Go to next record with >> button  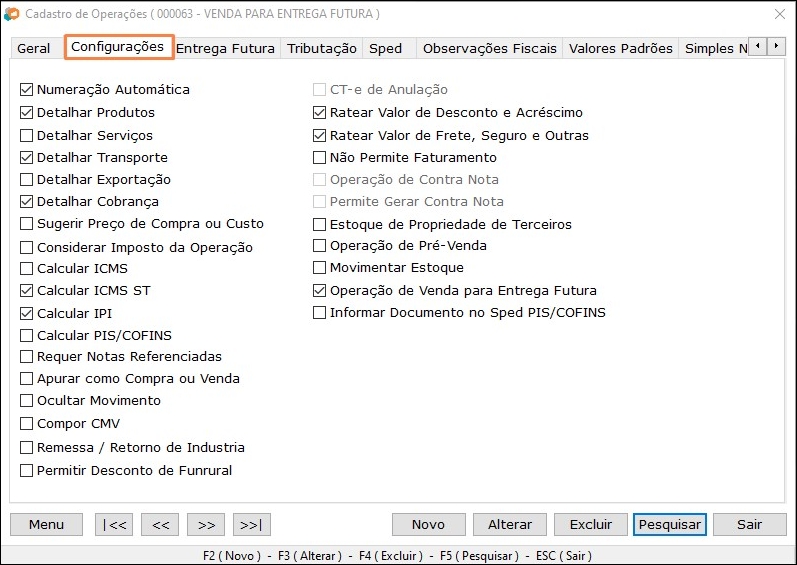[206, 524]
